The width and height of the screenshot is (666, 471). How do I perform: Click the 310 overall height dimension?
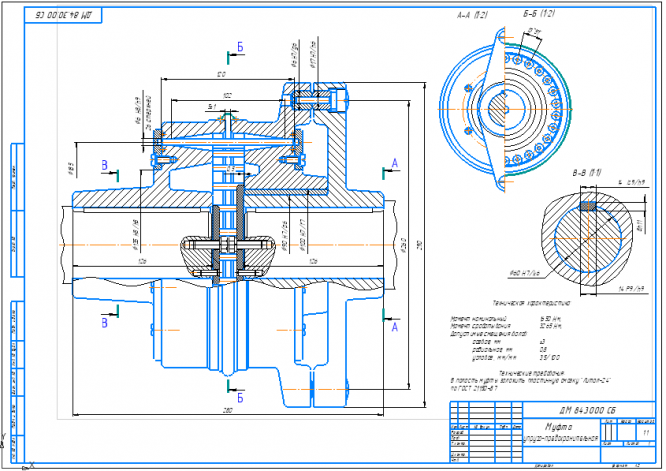[x=420, y=245]
